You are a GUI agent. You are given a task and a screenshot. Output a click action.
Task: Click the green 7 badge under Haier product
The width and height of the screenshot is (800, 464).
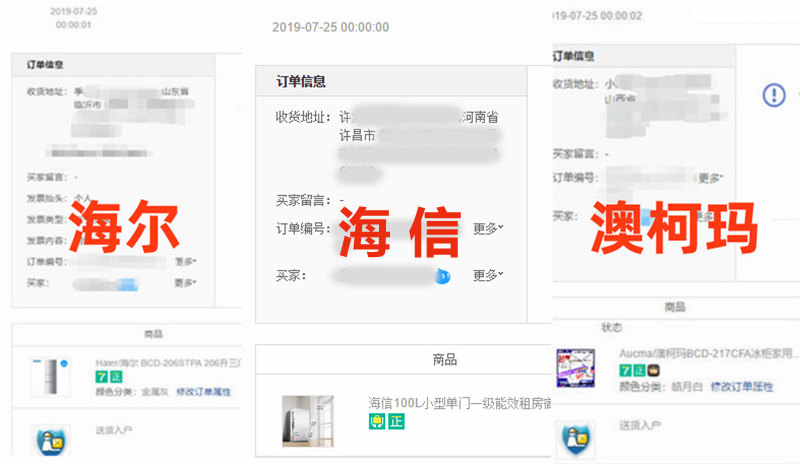pyautogui.click(x=100, y=376)
